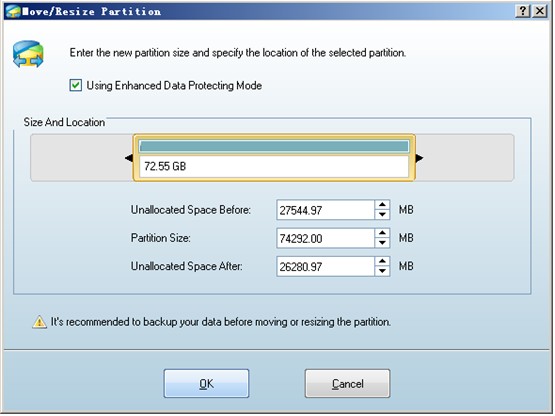This screenshot has height=416, width=555.
Task: Toggle Using Enhanced Data Protecting Mode checkbox
Action: pos(75,86)
